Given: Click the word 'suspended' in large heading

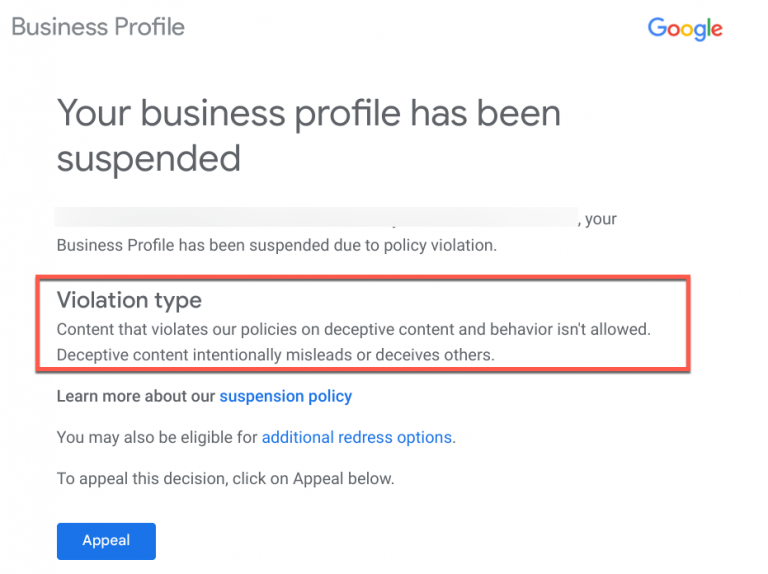Looking at the screenshot, I should pos(148,158).
